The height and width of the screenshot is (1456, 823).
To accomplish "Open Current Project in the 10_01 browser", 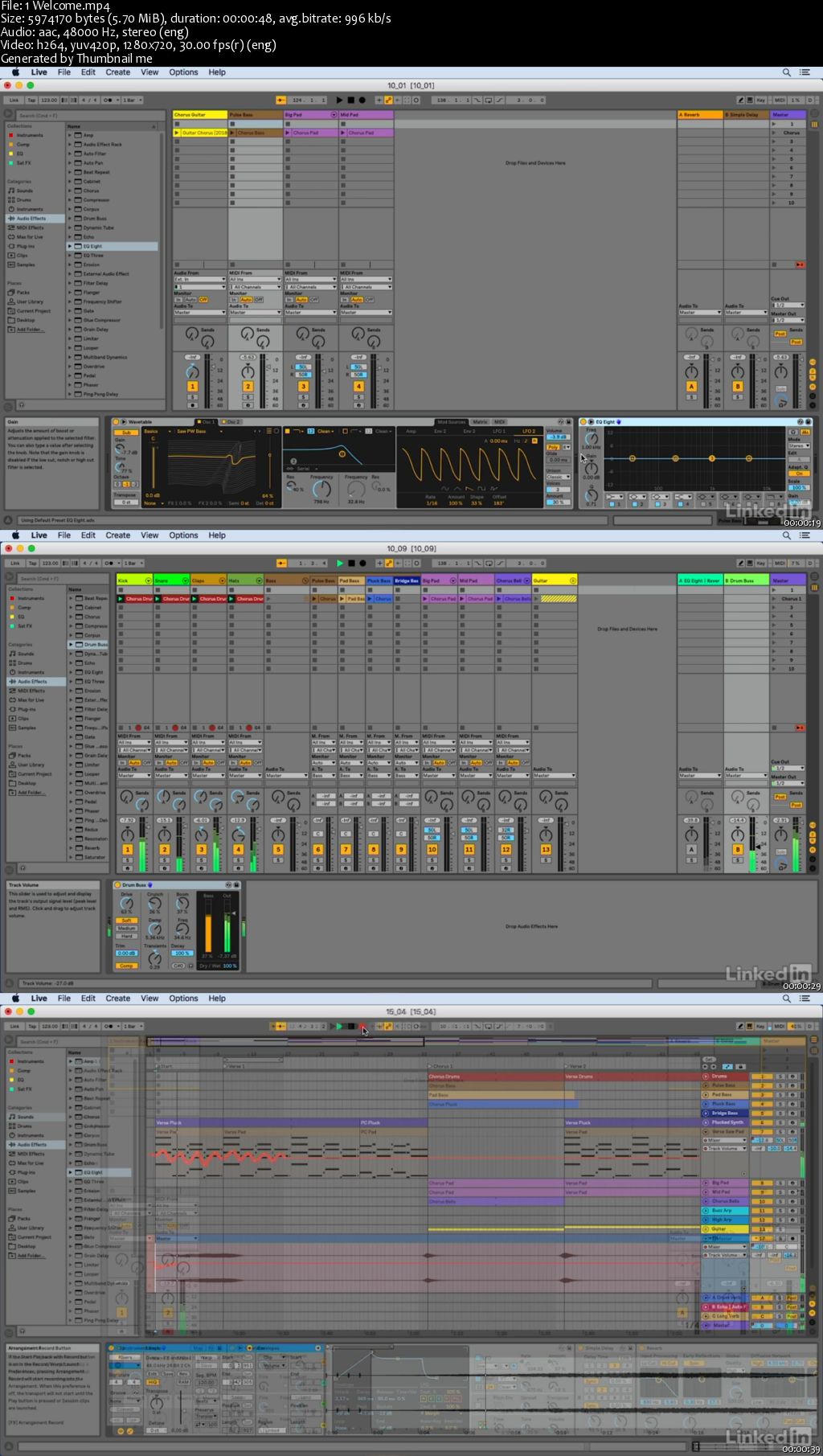I will pos(33,311).
